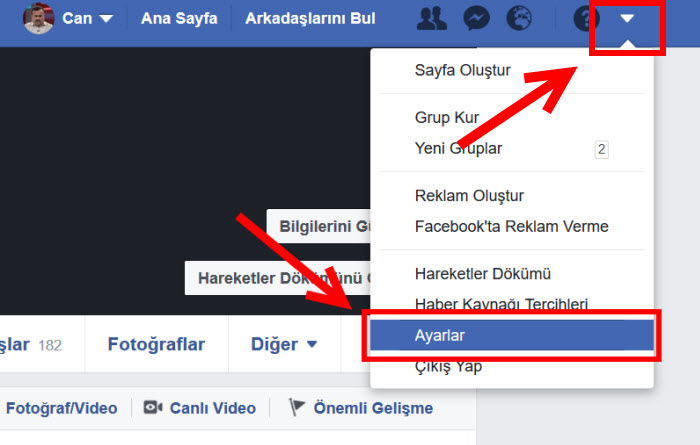
Task: Click the Canlı Video camera icon
Action: click(x=153, y=407)
